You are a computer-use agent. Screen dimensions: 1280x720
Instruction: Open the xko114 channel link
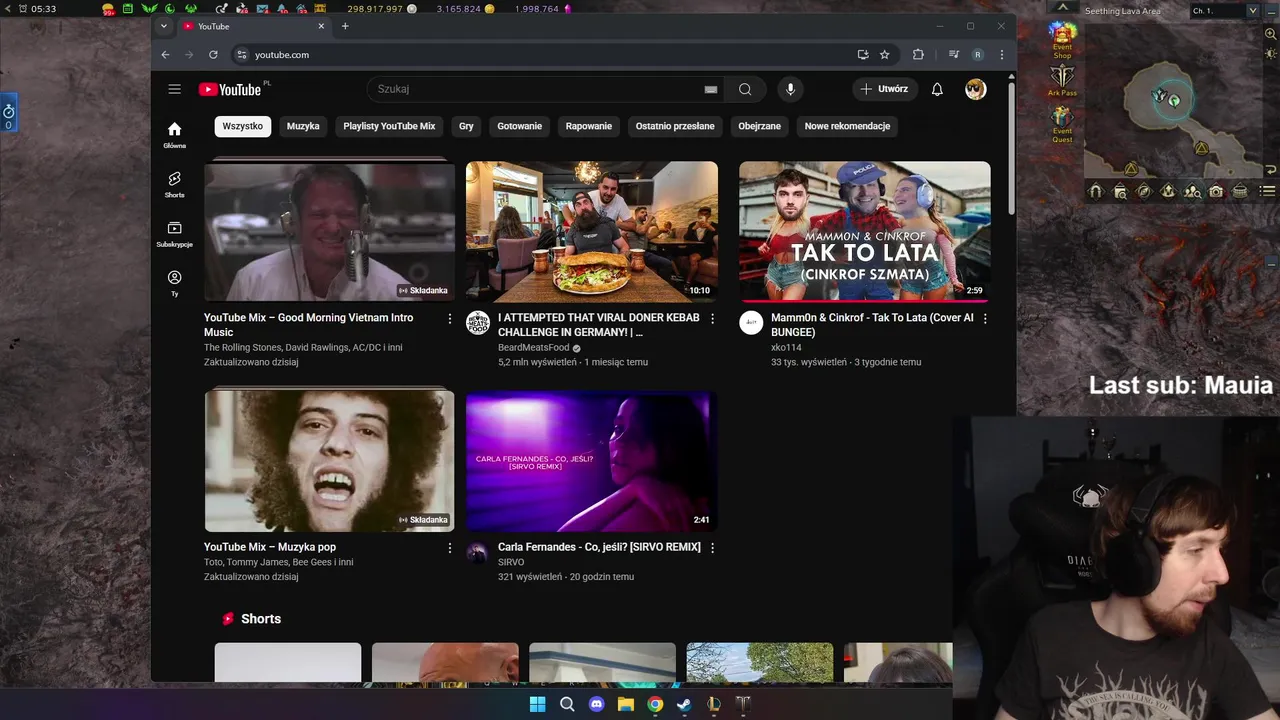pyautogui.click(x=786, y=348)
